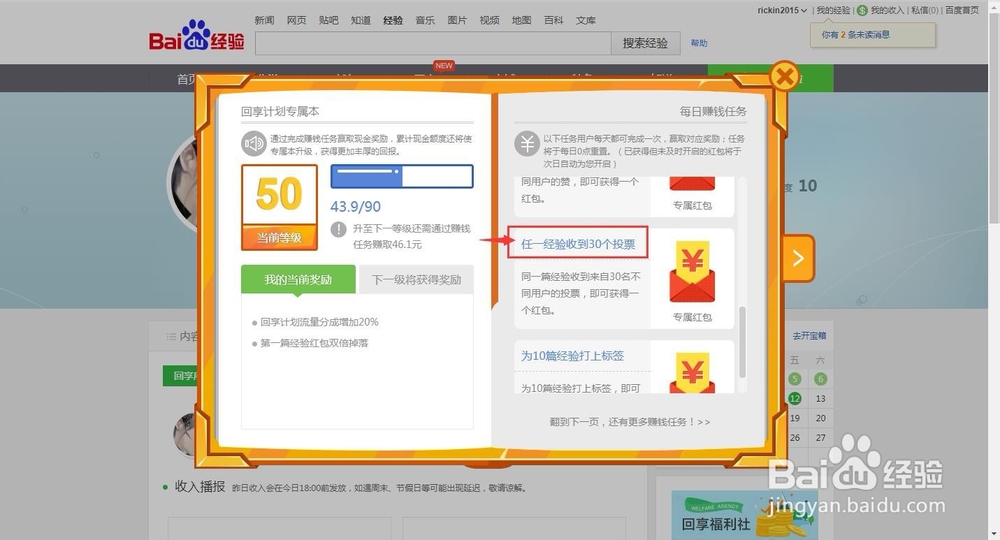
Task: Open 网页 in top navigation
Action: point(297,20)
